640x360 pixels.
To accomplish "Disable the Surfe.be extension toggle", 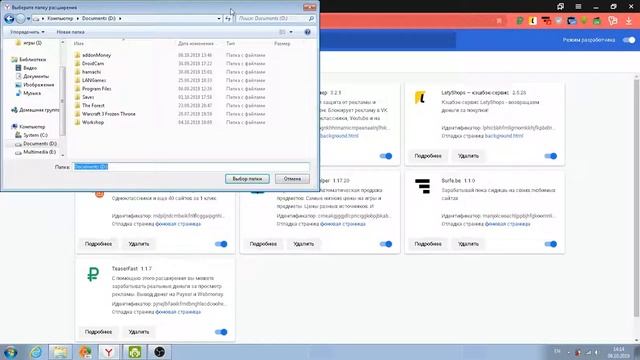I will pyautogui.click(x=551, y=244).
